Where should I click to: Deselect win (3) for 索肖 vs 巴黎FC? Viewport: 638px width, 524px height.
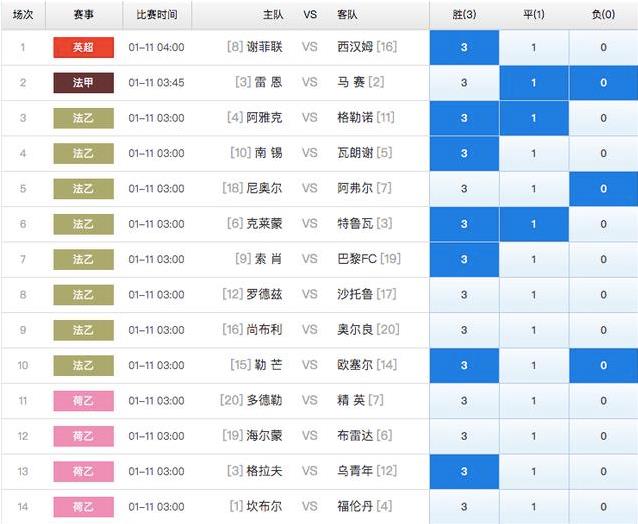(x=464, y=260)
